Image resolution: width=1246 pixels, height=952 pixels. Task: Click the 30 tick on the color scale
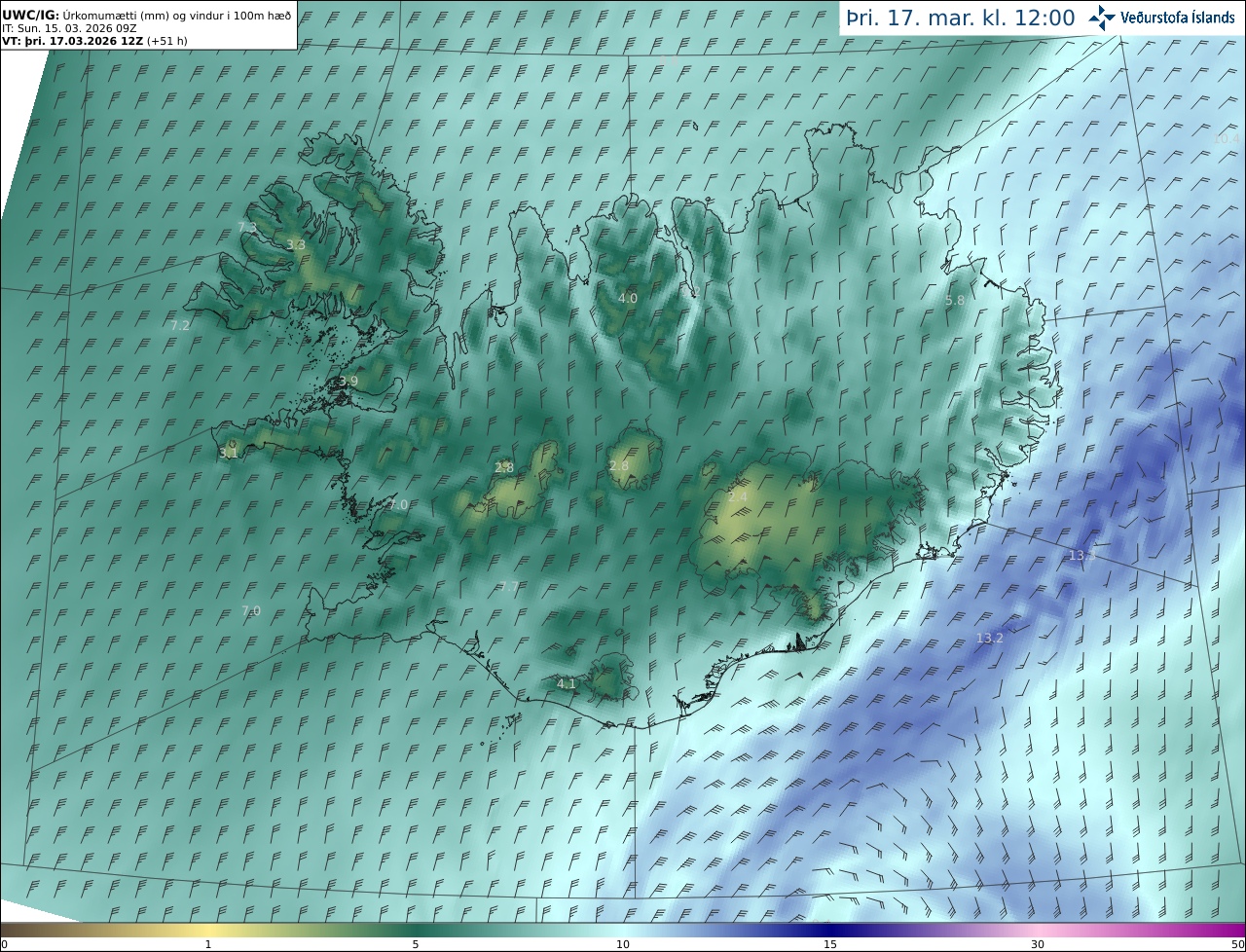tap(1038, 944)
